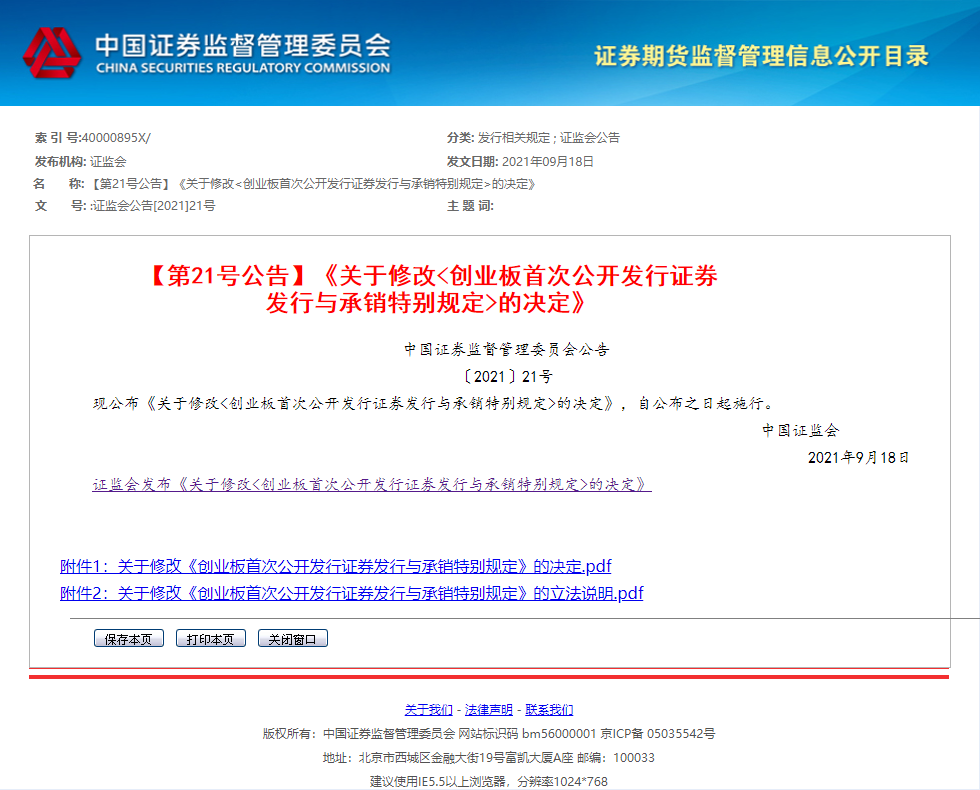Viewport: 980px width, 790px height.
Task: Open the 关于我们 footer link
Action: (x=428, y=709)
